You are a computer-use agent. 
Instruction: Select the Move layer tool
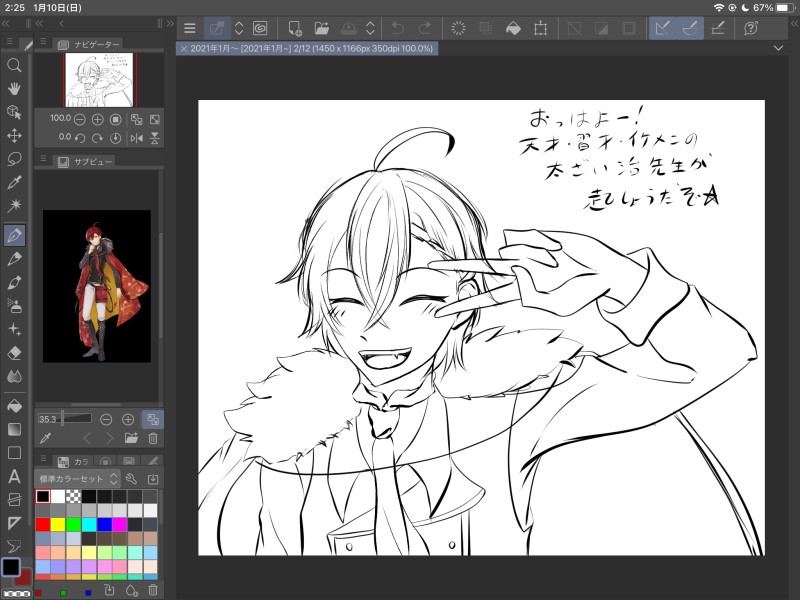[x=14, y=135]
